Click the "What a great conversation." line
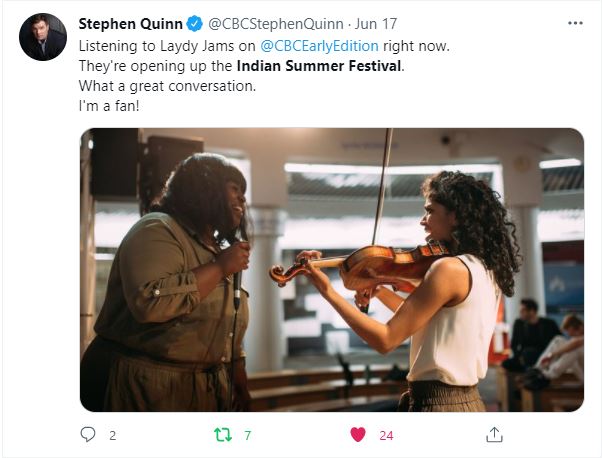Viewport: 602px width, 458px height. pos(167,86)
